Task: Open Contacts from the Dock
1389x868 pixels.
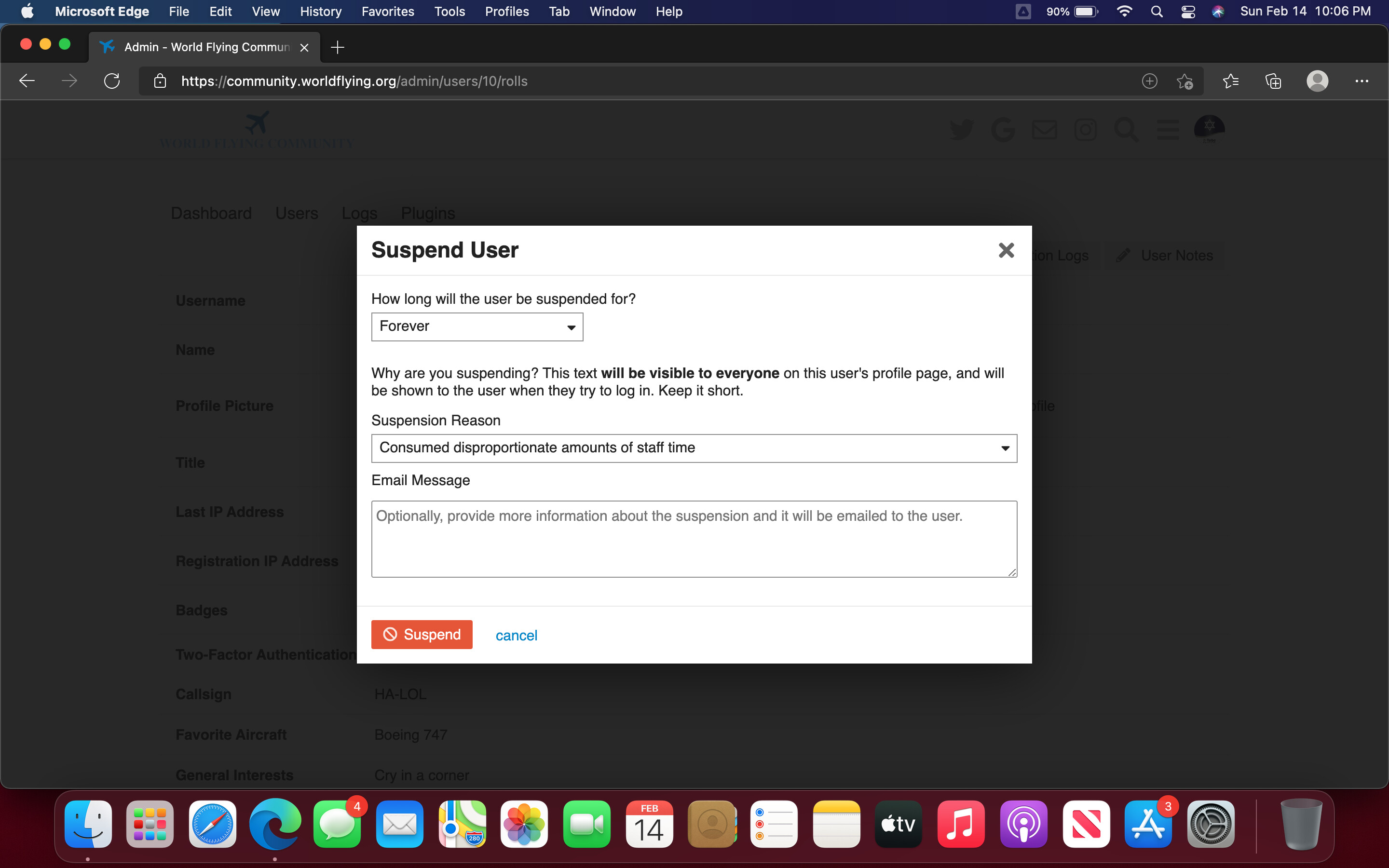Action: coord(712,825)
